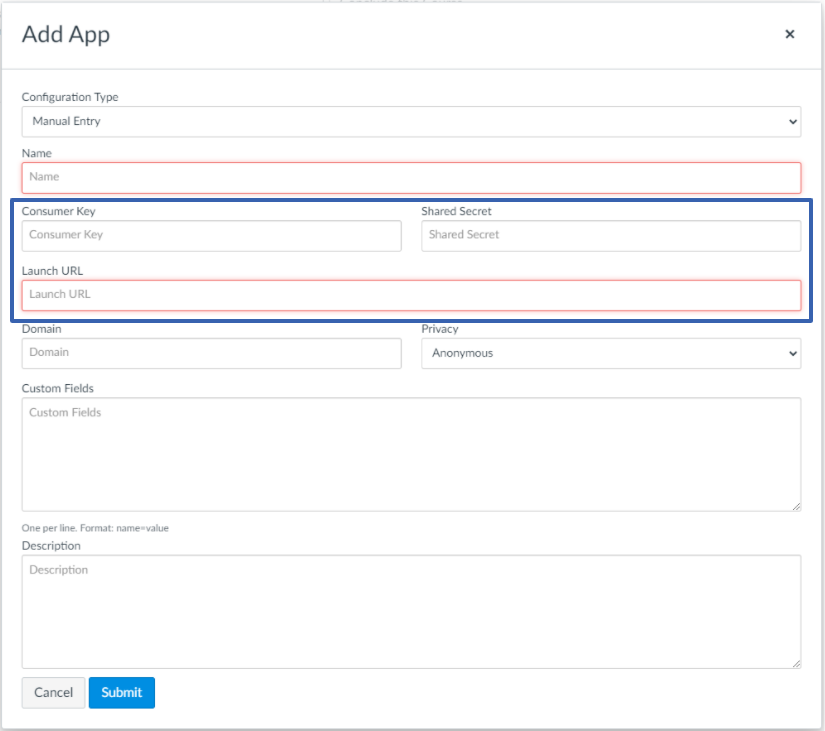Click inside the Description textarea
The image size is (825, 731).
(411, 612)
